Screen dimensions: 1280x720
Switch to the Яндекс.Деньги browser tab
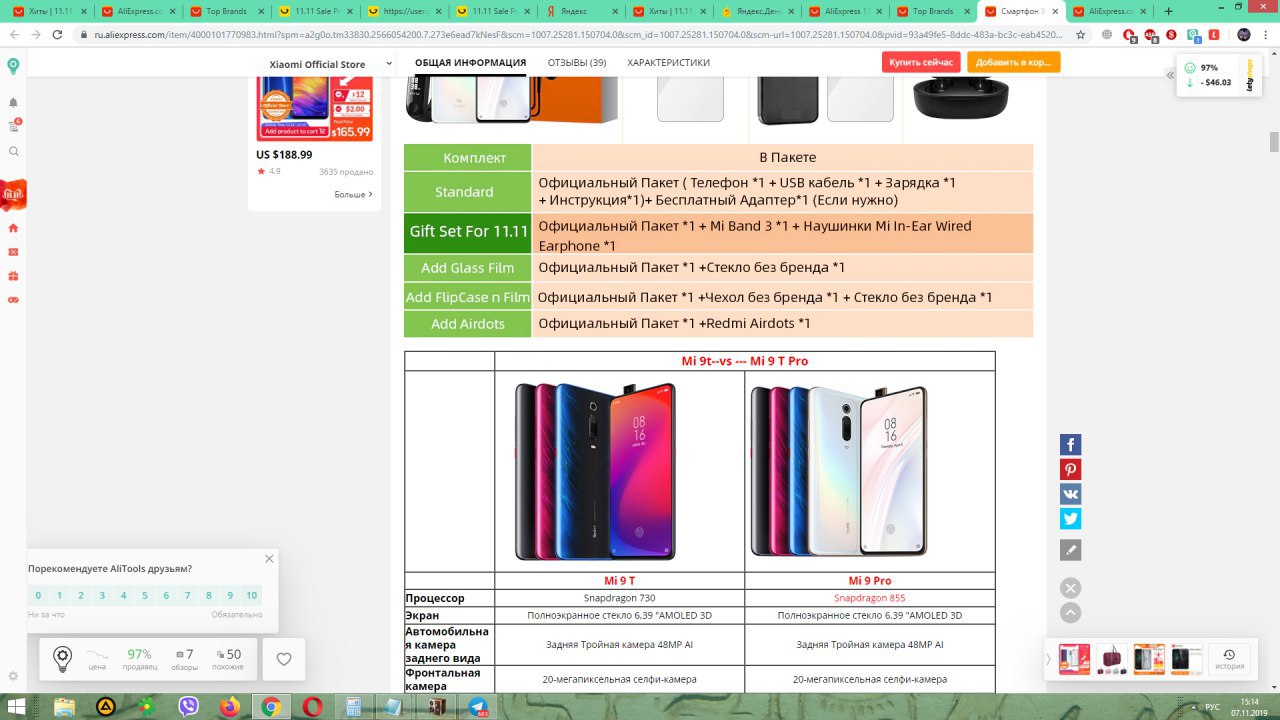click(x=756, y=11)
